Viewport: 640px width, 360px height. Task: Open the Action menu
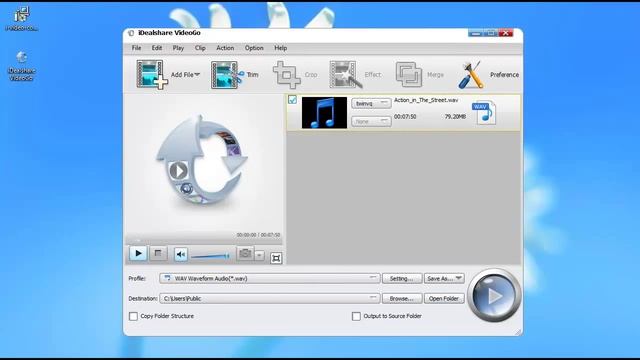tap(225, 48)
